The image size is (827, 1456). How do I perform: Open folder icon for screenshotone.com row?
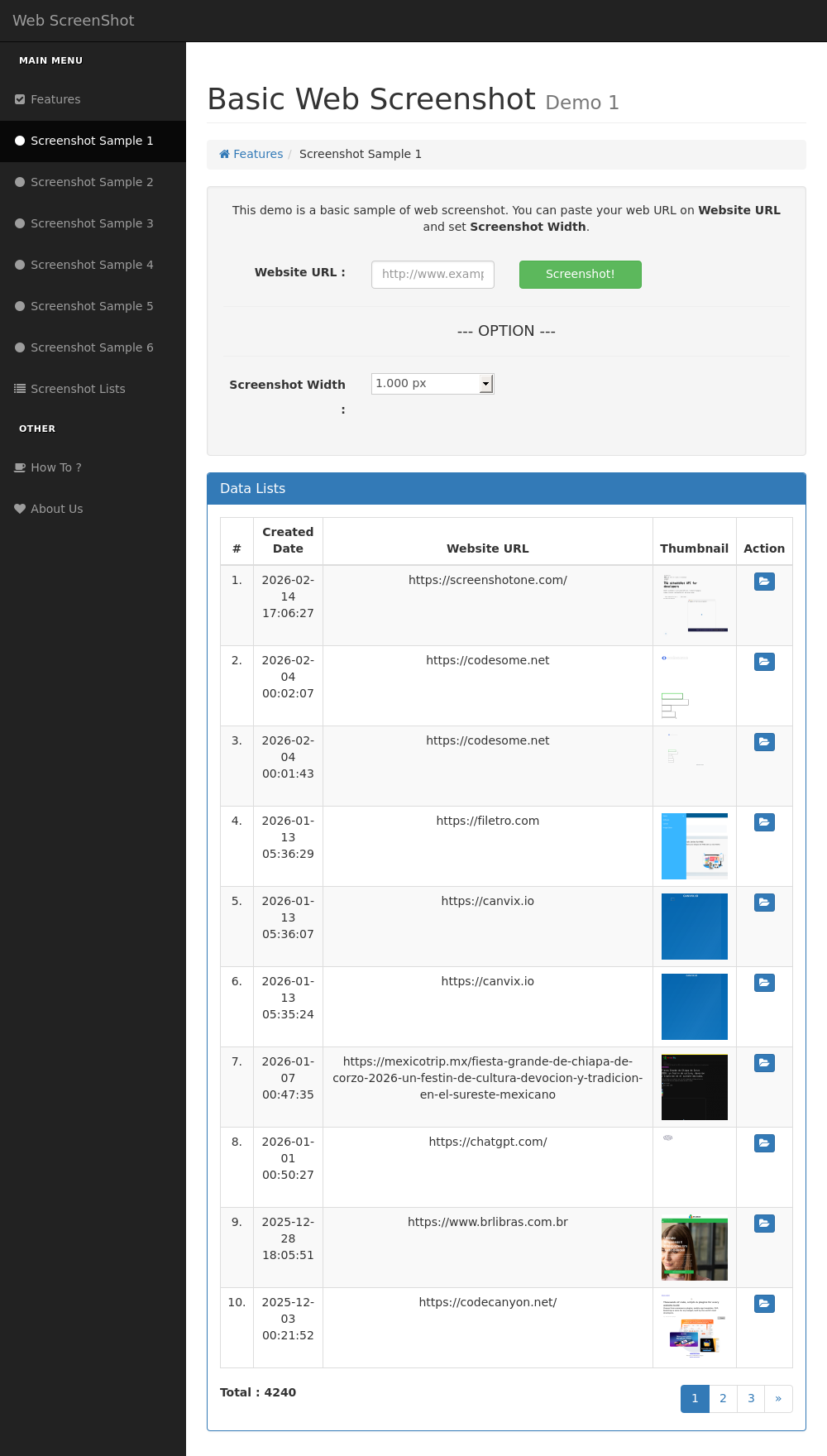[x=764, y=582]
